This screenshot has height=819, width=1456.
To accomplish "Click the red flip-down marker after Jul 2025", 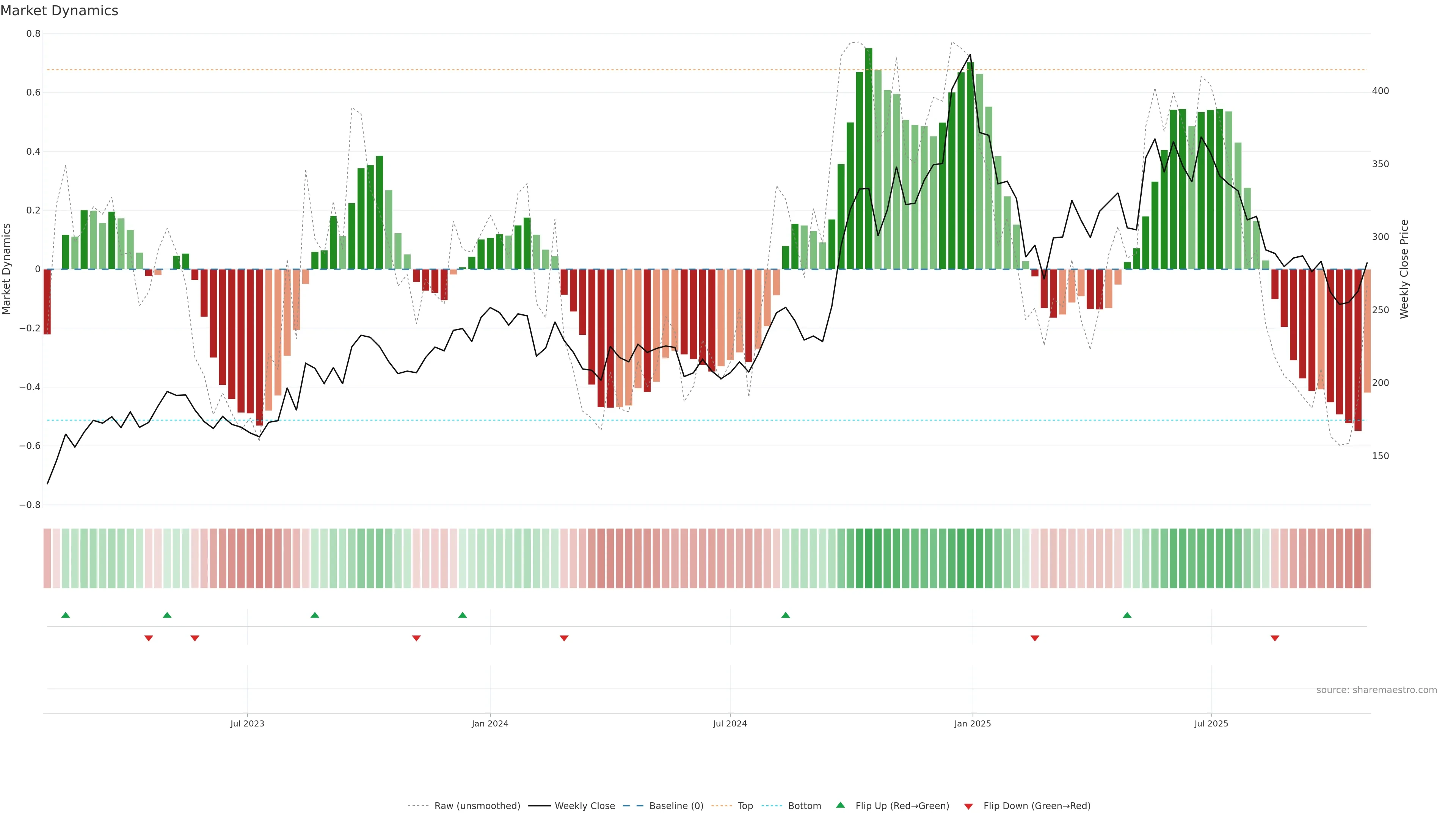I will coord(1275,638).
